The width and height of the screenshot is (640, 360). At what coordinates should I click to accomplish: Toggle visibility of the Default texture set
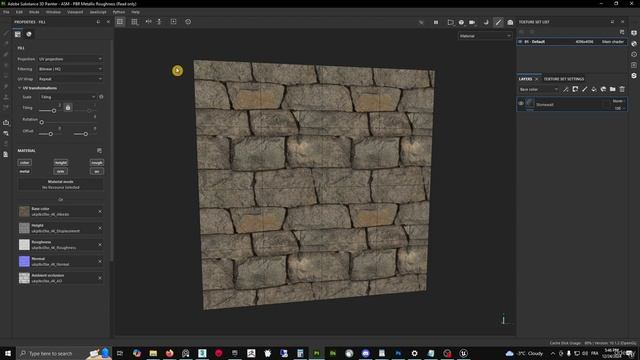[x=520, y=42]
